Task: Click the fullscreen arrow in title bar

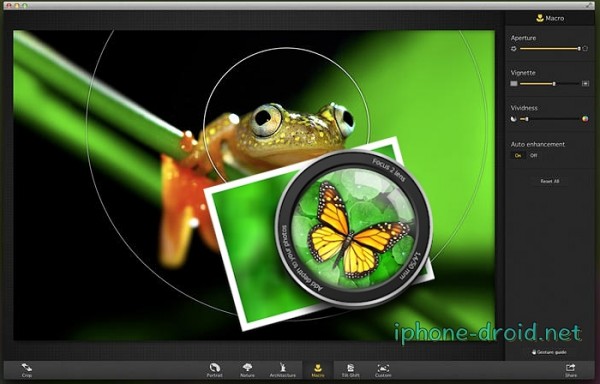Action: point(589,5)
